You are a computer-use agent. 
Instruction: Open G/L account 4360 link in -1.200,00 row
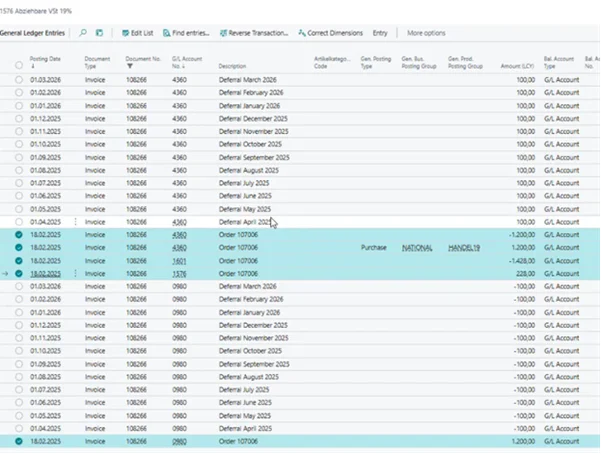179,235
